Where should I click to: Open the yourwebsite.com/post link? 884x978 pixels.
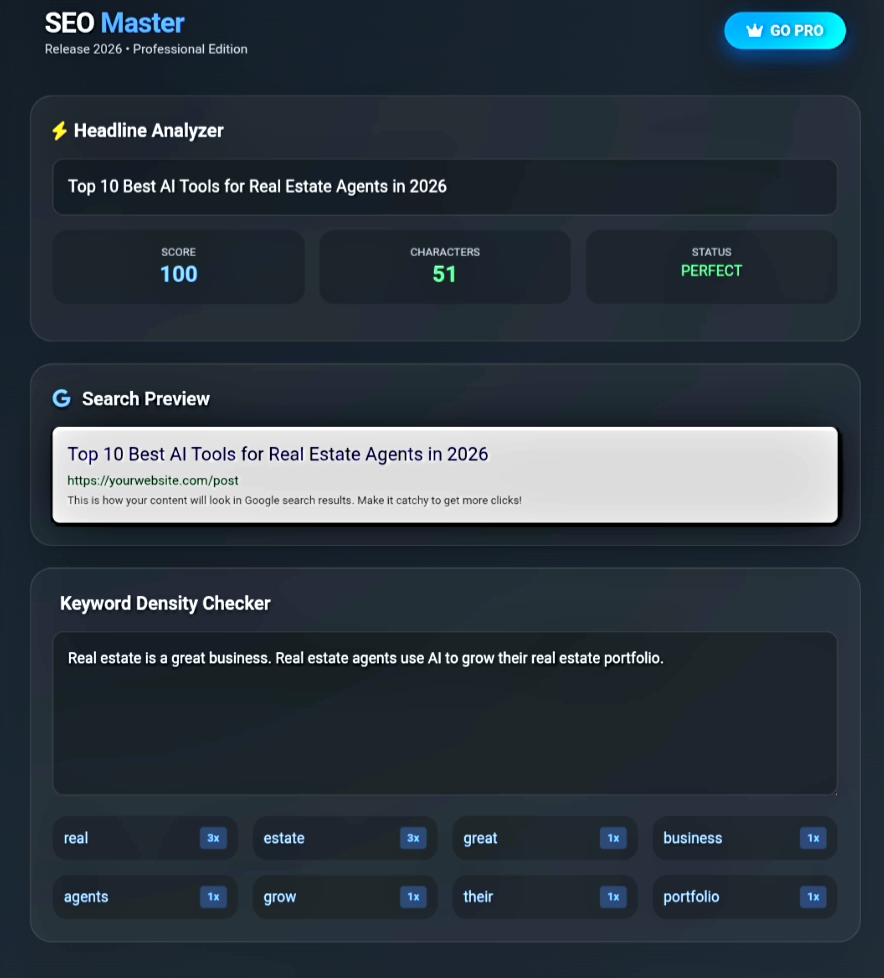coord(152,480)
